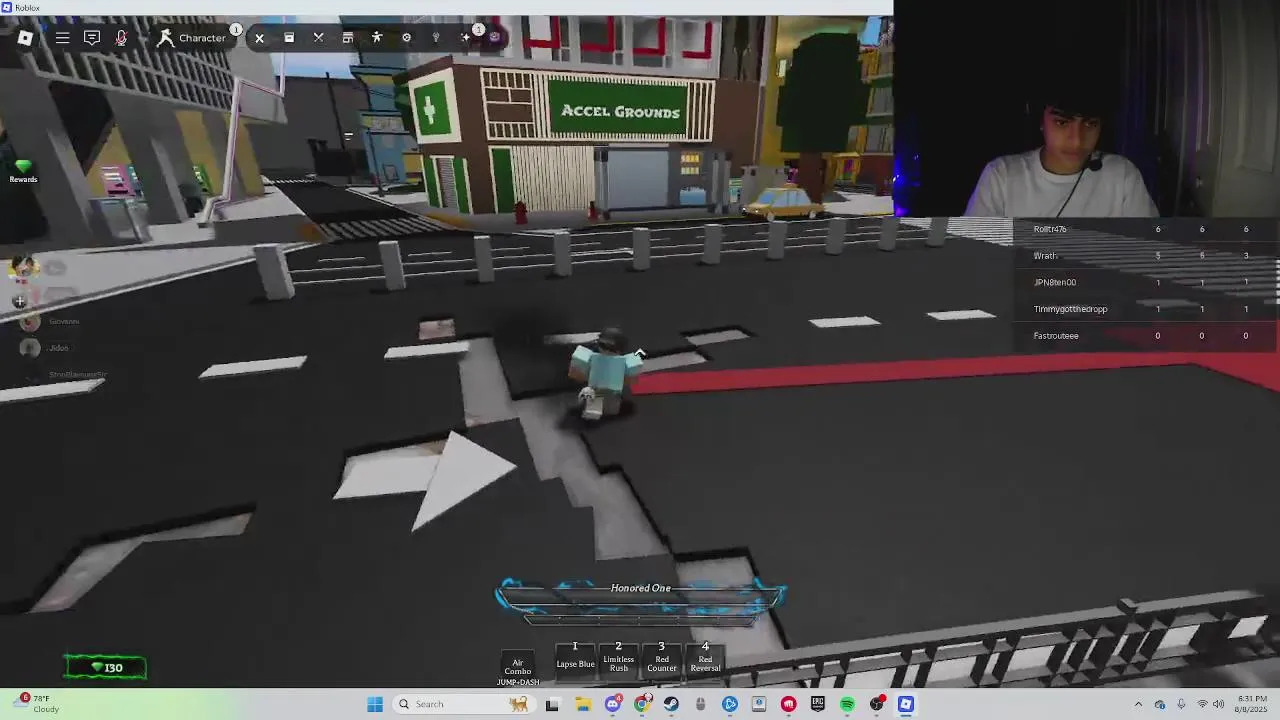The image size is (1280, 720).
Task: Select Wrath in the leaderboard
Action: coord(1146,256)
